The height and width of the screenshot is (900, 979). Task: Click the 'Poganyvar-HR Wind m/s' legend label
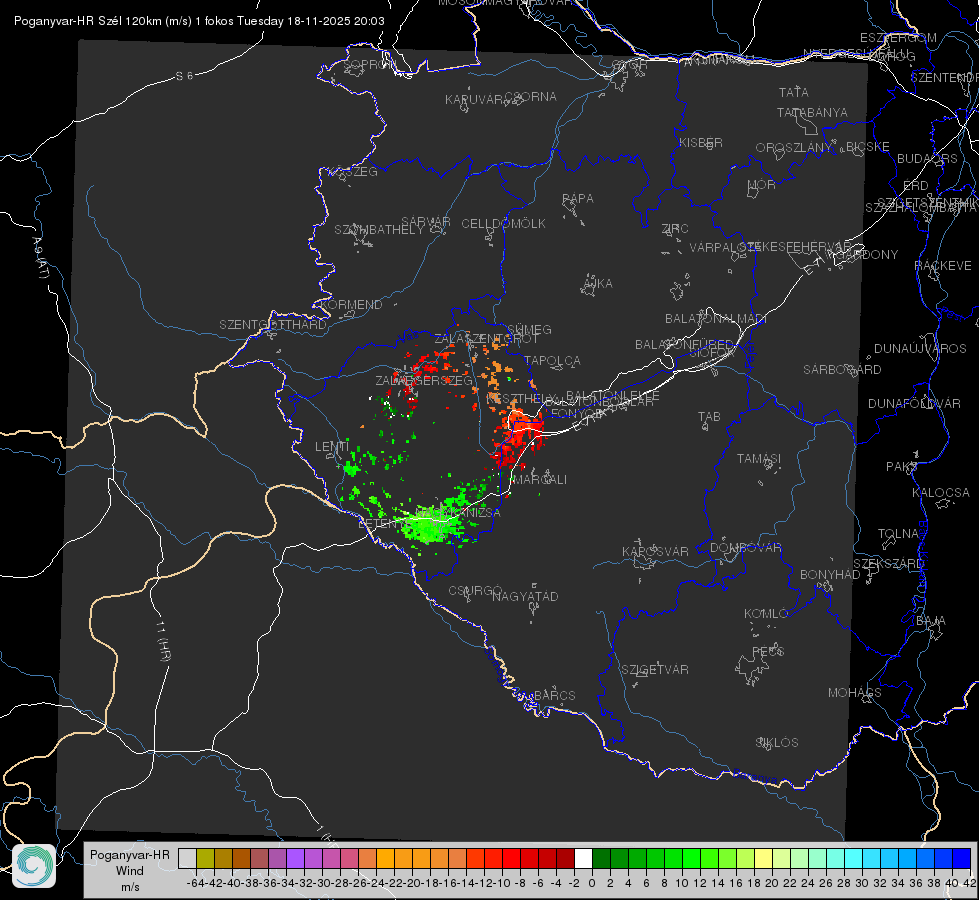tap(130, 870)
